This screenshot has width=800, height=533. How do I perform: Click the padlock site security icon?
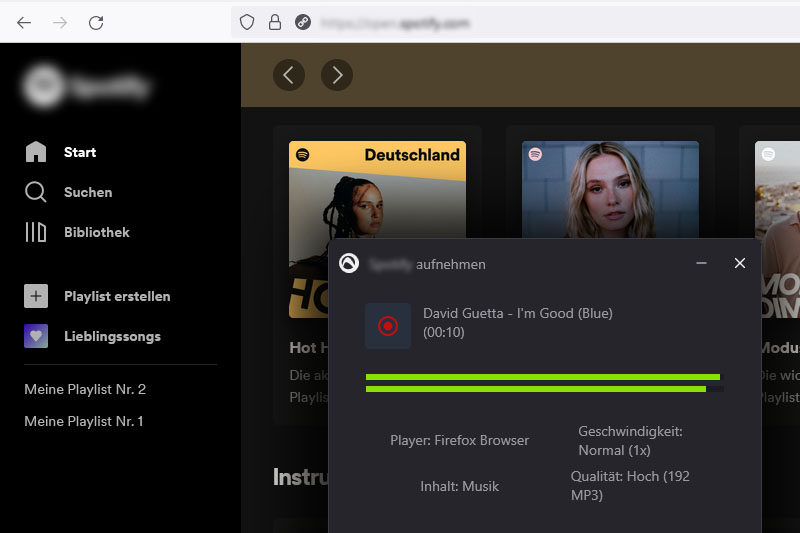275,22
